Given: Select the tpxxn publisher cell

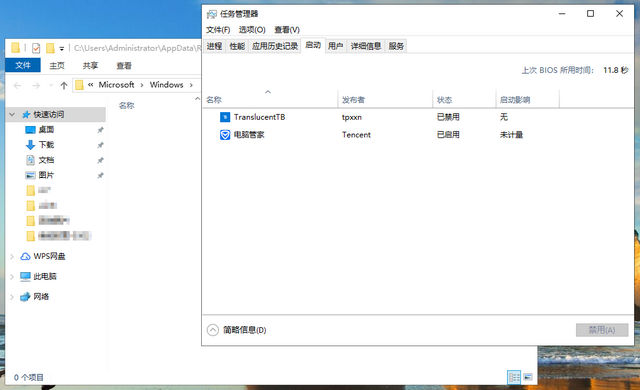Looking at the screenshot, I should click(x=352, y=117).
